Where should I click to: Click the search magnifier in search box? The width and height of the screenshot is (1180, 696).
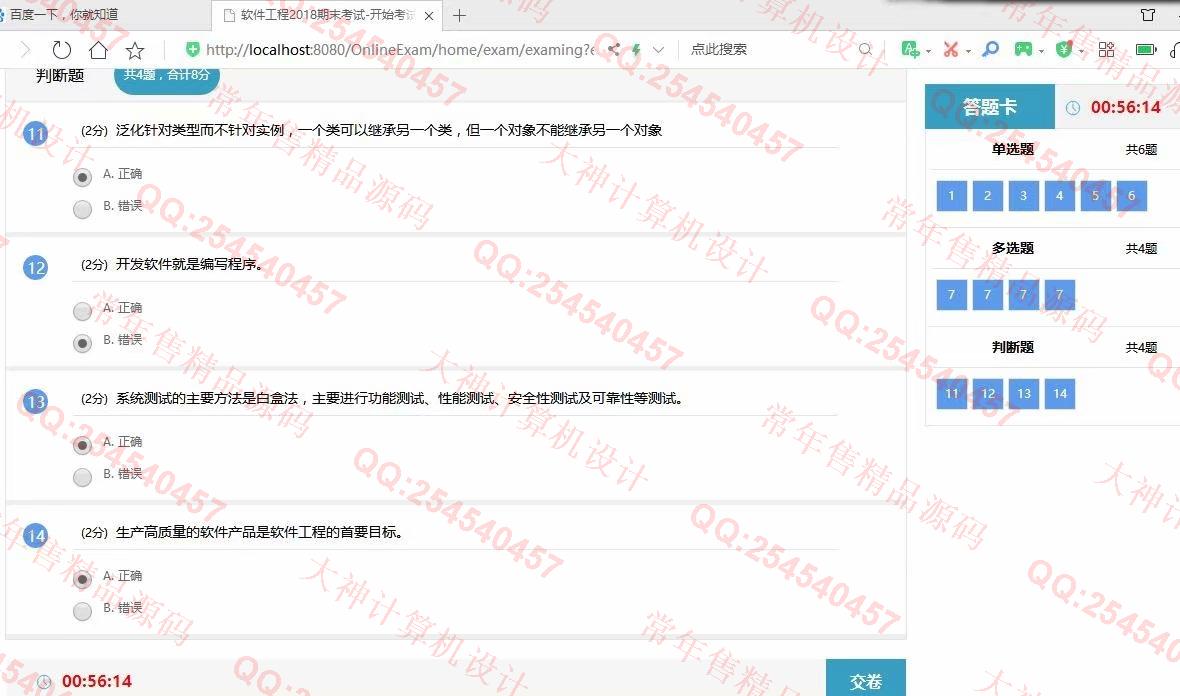865,50
